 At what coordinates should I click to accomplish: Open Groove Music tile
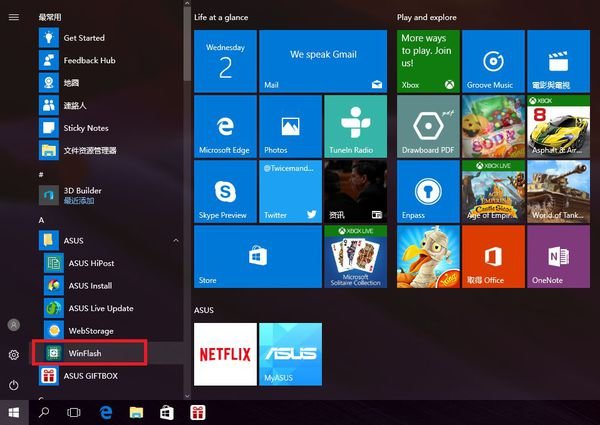pyautogui.click(x=493, y=61)
